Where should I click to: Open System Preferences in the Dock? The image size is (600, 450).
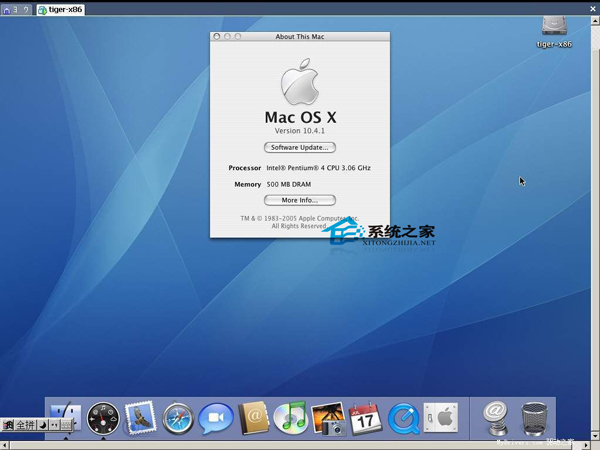(441, 417)
